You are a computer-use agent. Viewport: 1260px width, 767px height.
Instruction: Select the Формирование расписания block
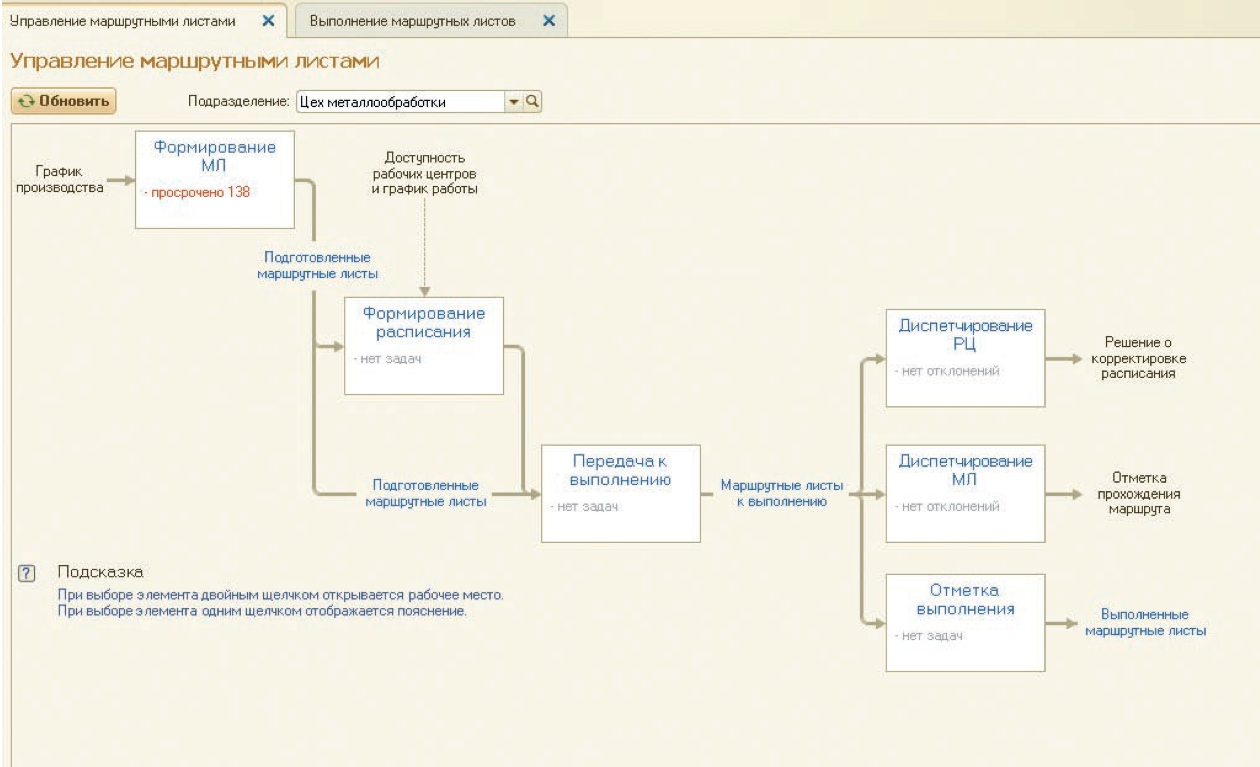click(x=423, y=345)
